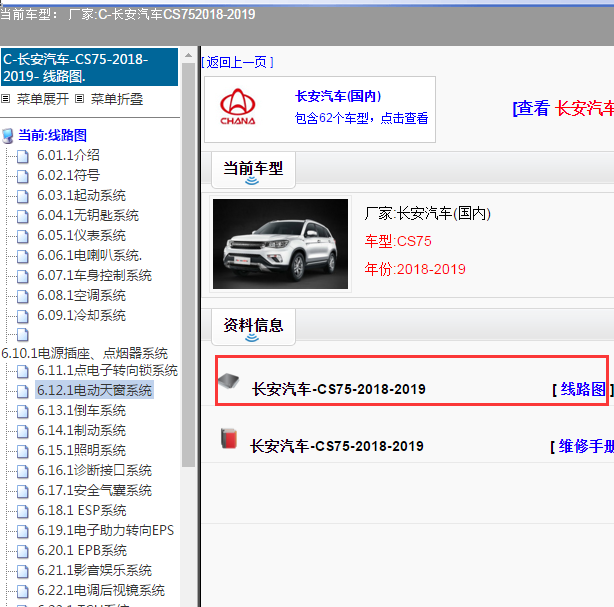Viewport: 614px width, 607px height.
Task: Click the page icon beside 6.22.1电调后视镜系统
Action: coord(22,591)
